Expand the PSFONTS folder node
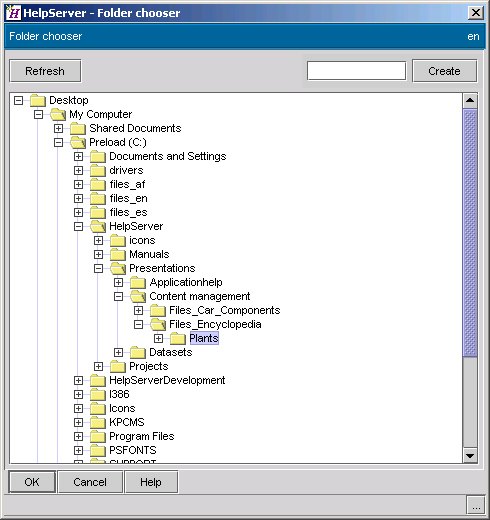This screenshot has height=520, width=490. [79, 450]
